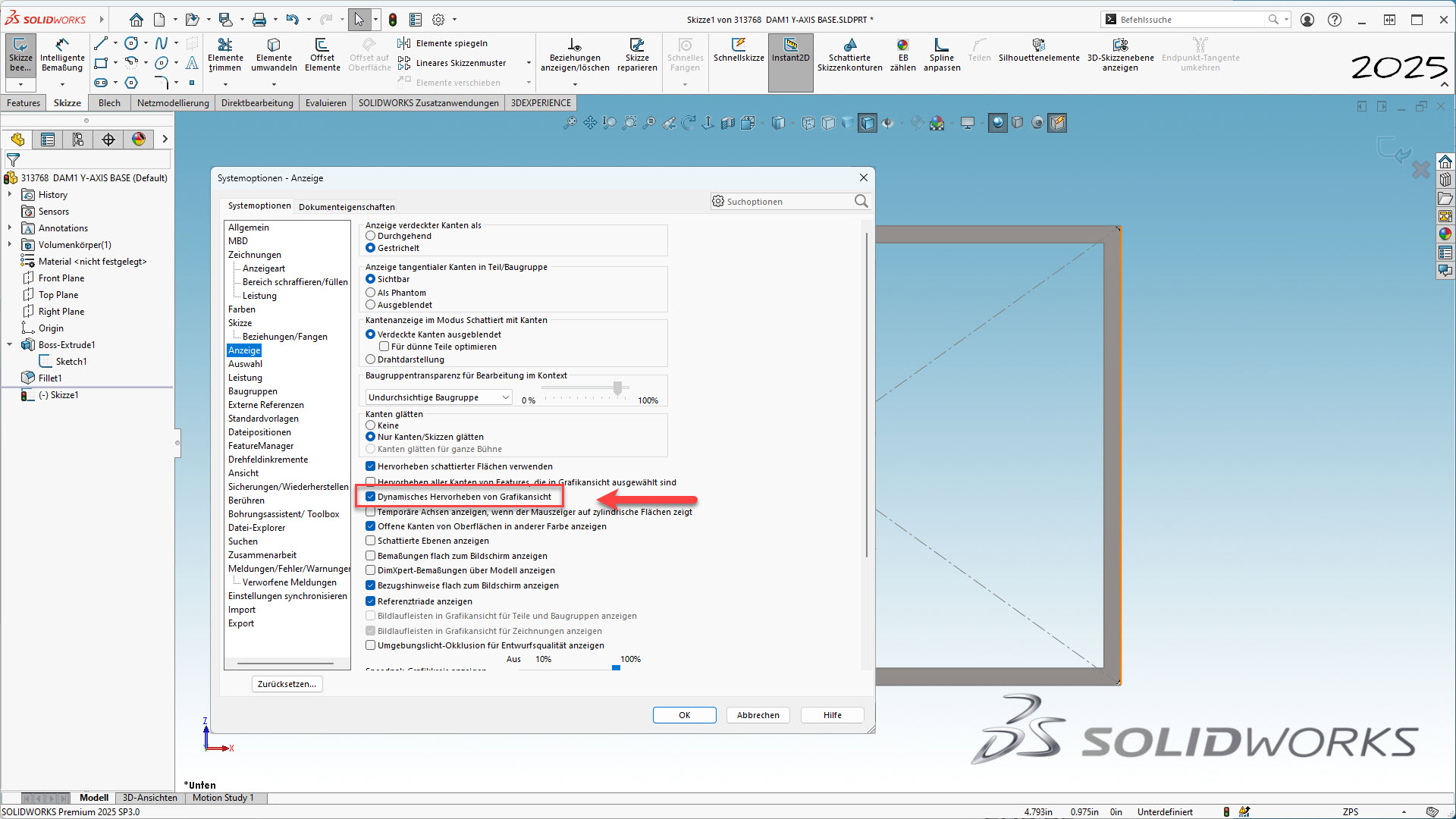Screen dimensions: 1456x819
Task: Enable Für dünne Teile optimieren checkbox
Action: click(x=384, y=347)
